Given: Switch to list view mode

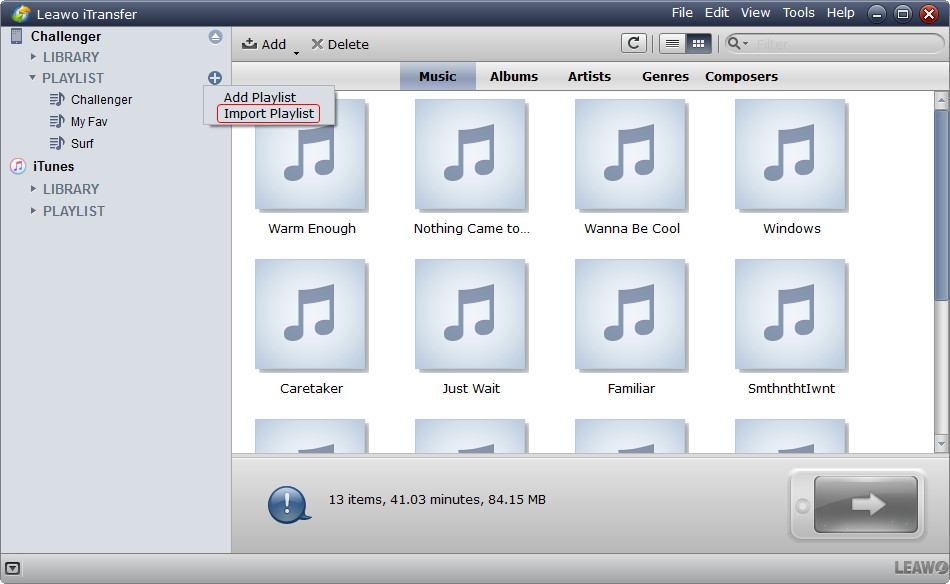Looking at the screenshot, I should tap(673, 44).
